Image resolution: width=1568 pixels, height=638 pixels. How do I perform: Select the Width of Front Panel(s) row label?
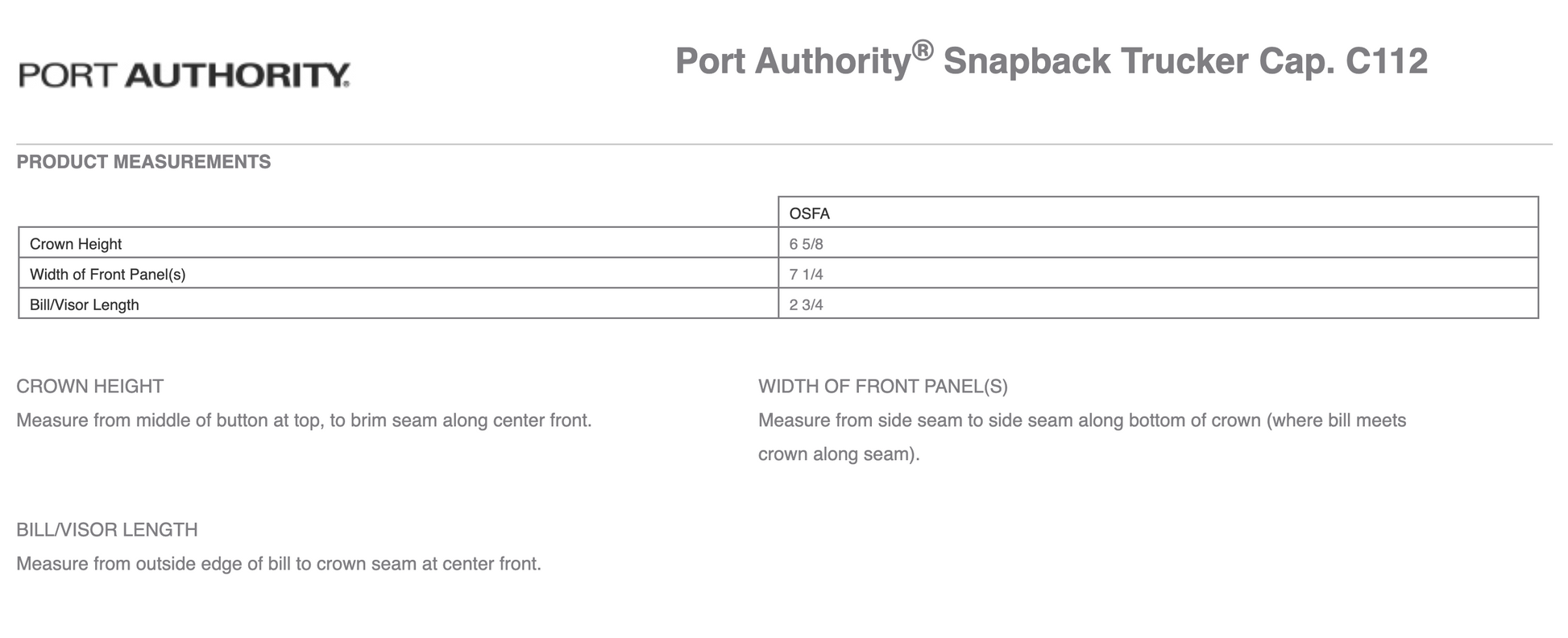point(107,275)
